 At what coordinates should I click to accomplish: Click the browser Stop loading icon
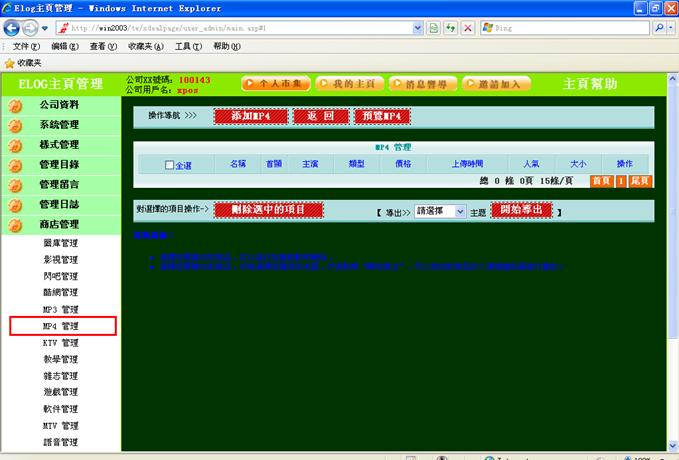[x=468, y=28]
